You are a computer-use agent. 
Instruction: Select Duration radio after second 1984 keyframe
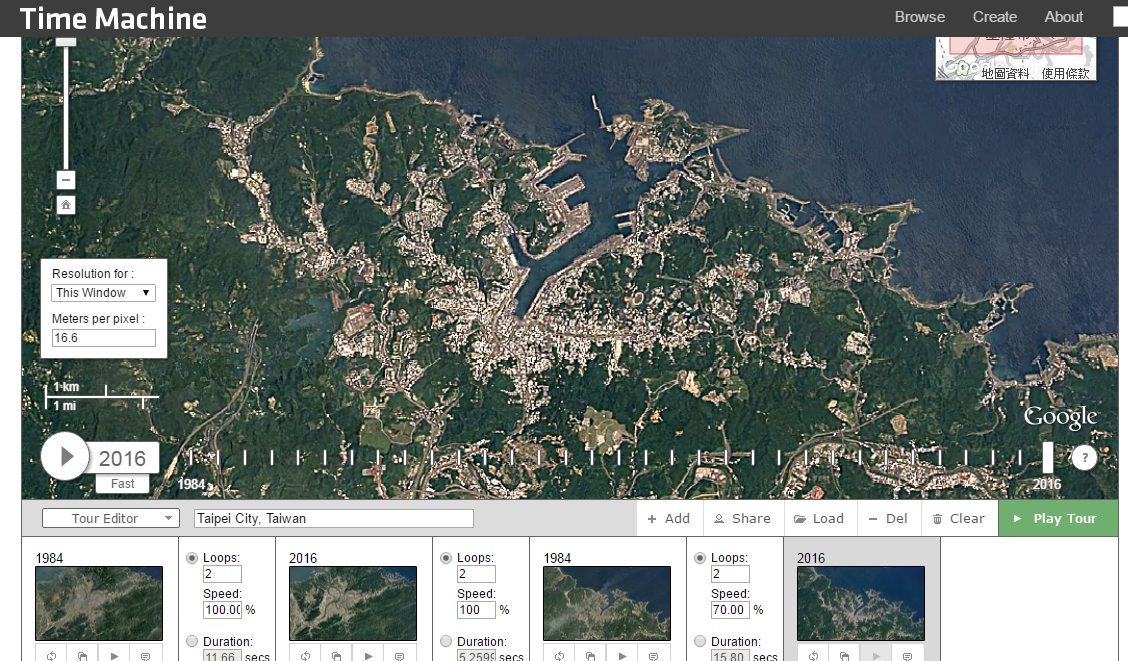pos(700,641)
